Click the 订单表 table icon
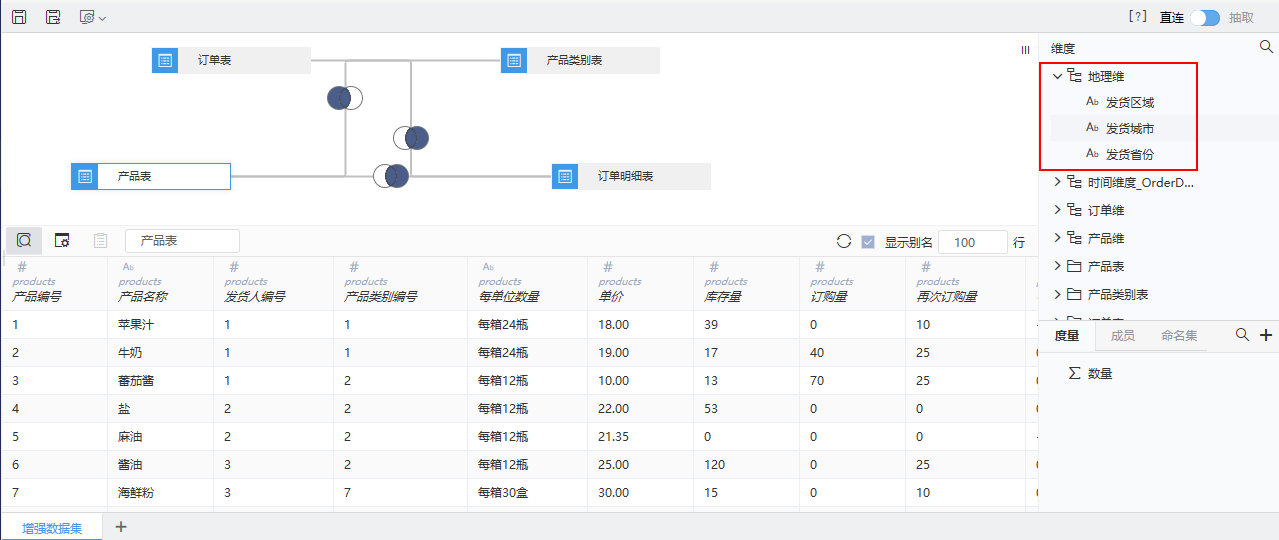 click(165, 60)
